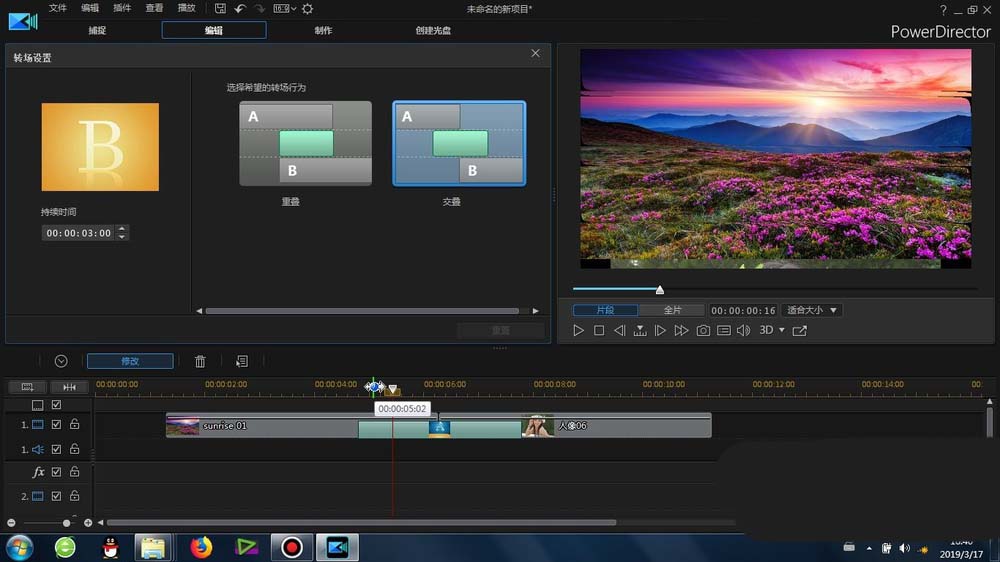
Task: Delete selection with the trash icon
Action: click(x=200, y=361)
